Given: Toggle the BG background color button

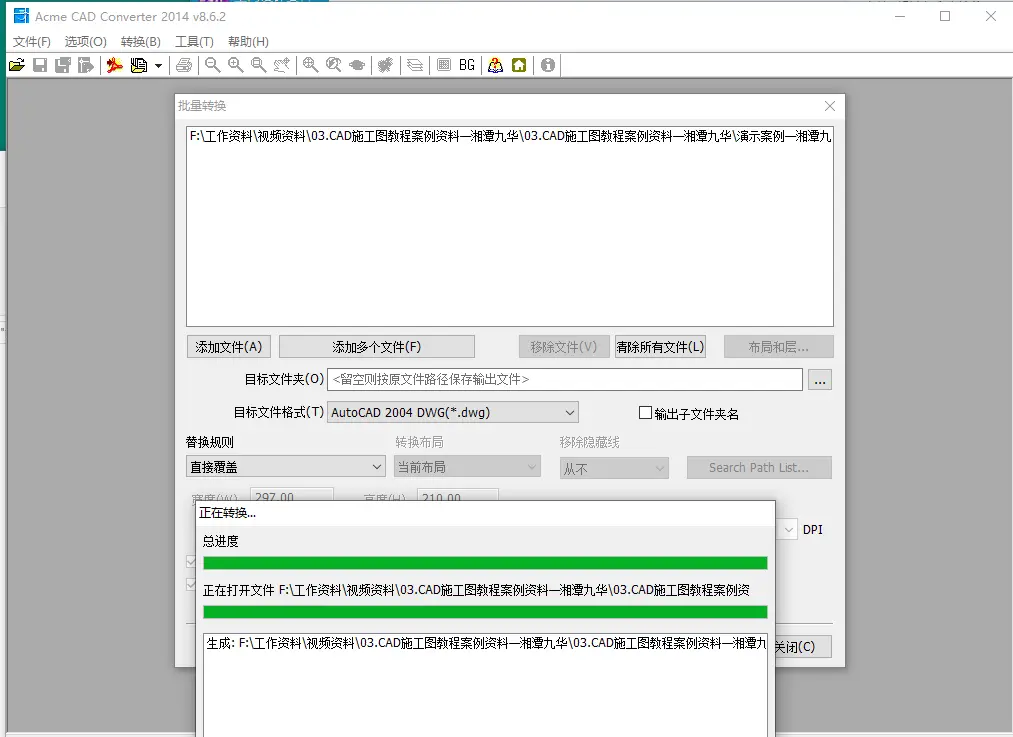Looking at the screenshot, I should pyautogui.click(x=467, y=65).
